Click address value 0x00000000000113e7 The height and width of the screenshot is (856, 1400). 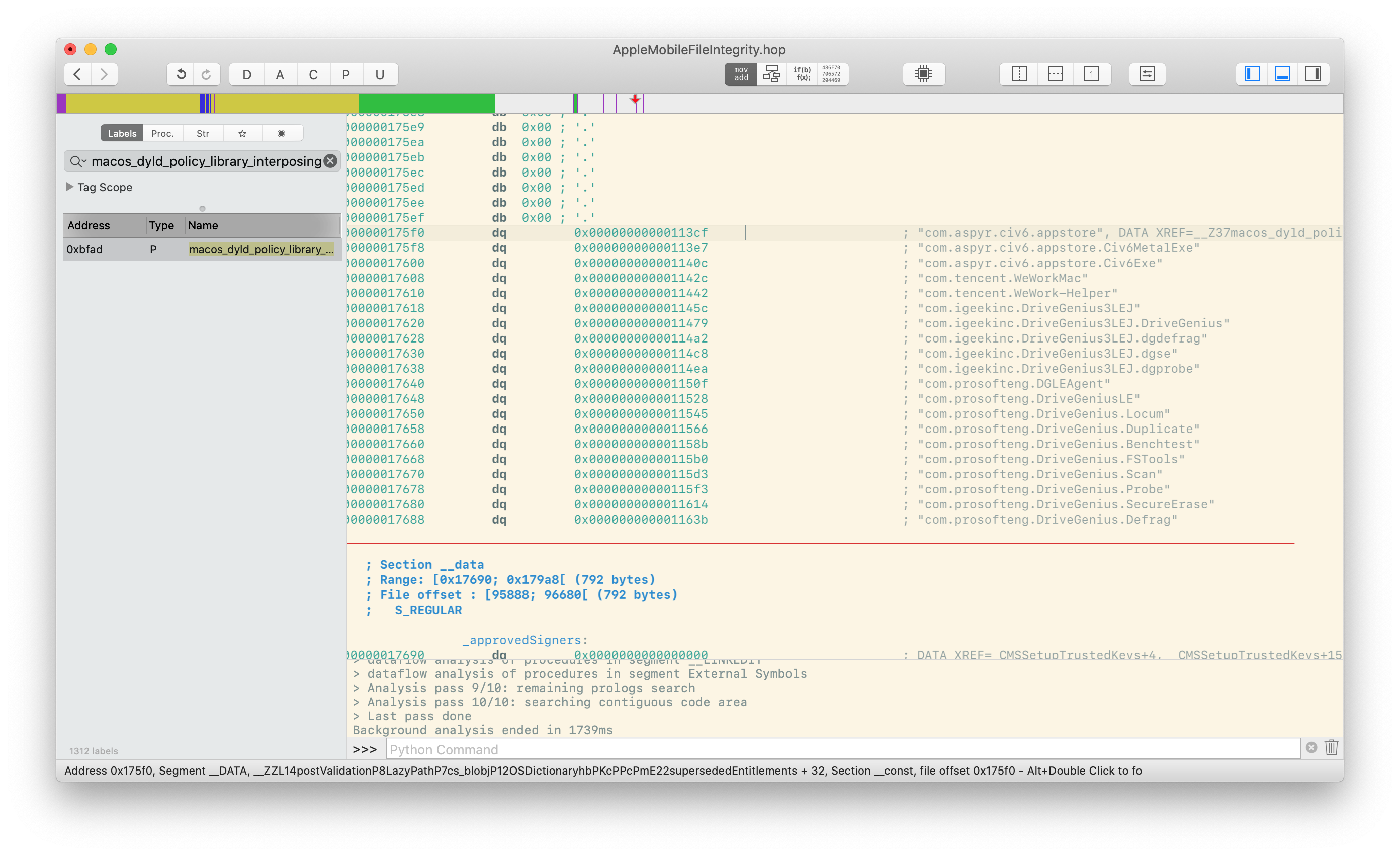(x=641, y=248)
